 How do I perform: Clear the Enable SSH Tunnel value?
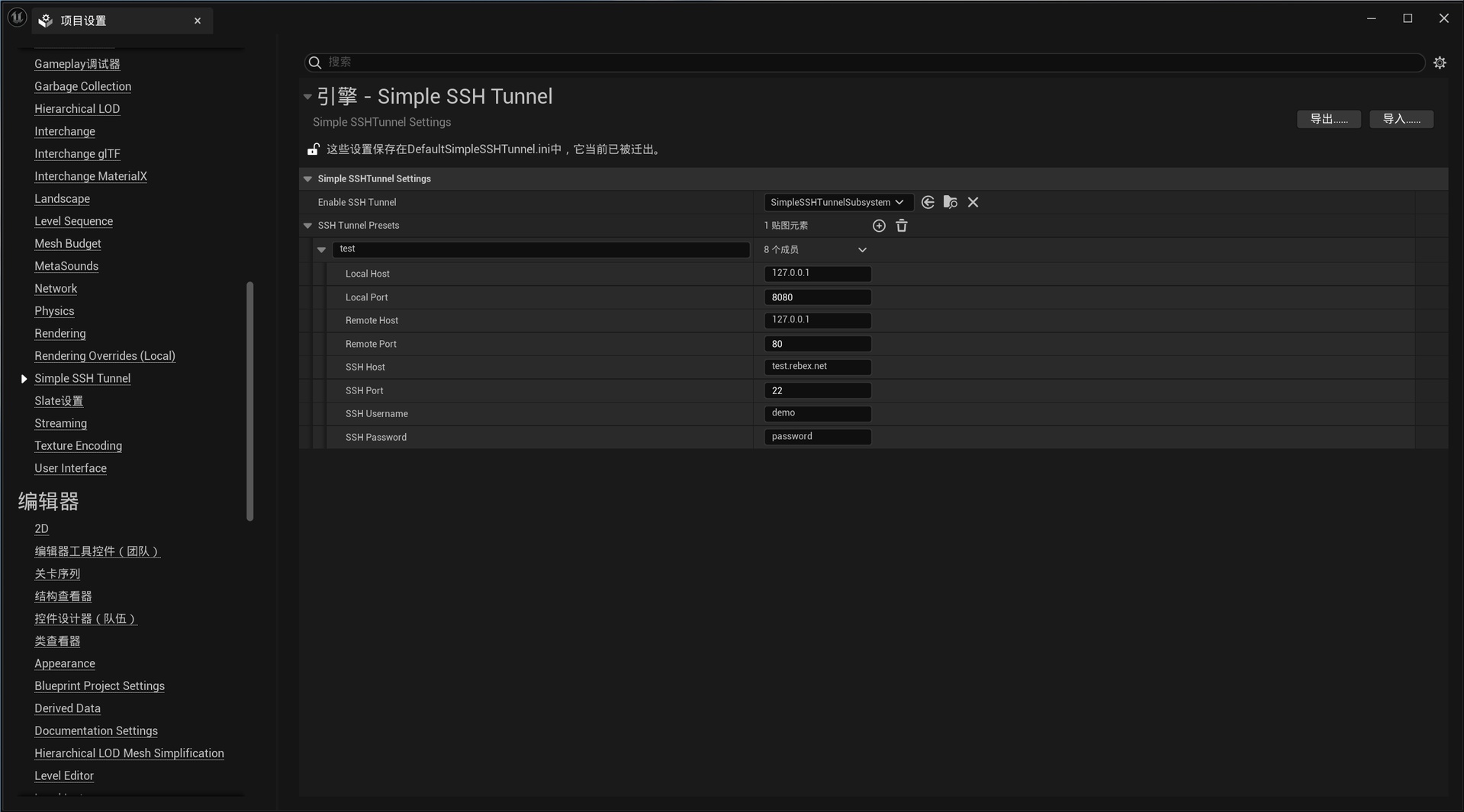tap(973, 202)
